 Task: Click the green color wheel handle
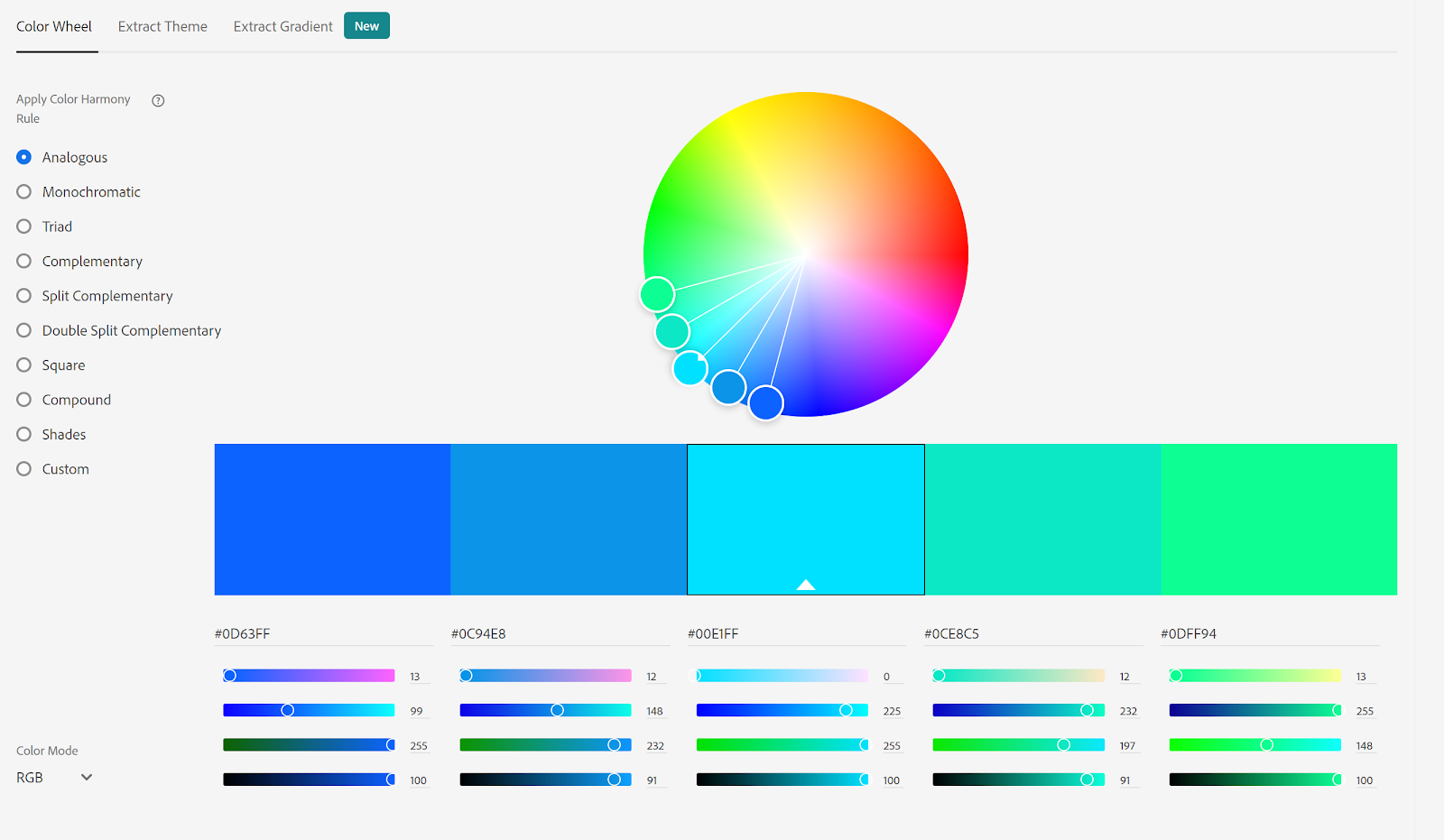tap(657, 294)
